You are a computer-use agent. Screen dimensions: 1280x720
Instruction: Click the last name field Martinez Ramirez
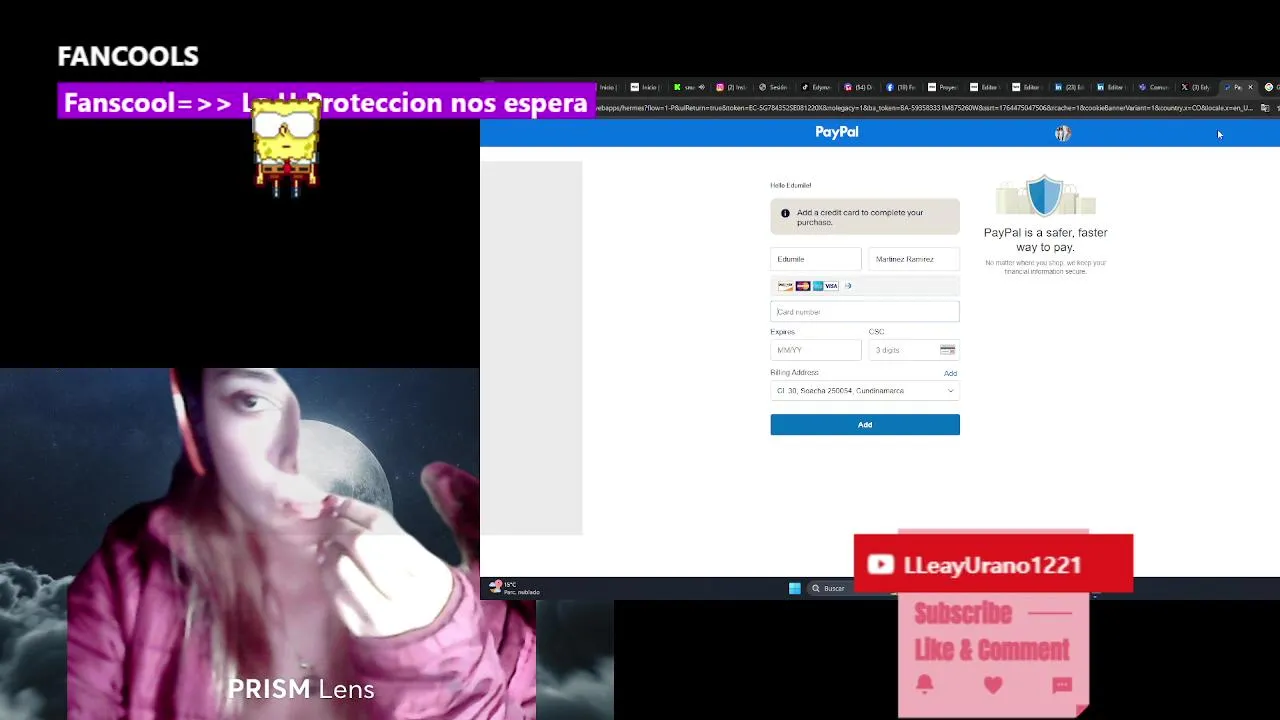click(914, 259)
